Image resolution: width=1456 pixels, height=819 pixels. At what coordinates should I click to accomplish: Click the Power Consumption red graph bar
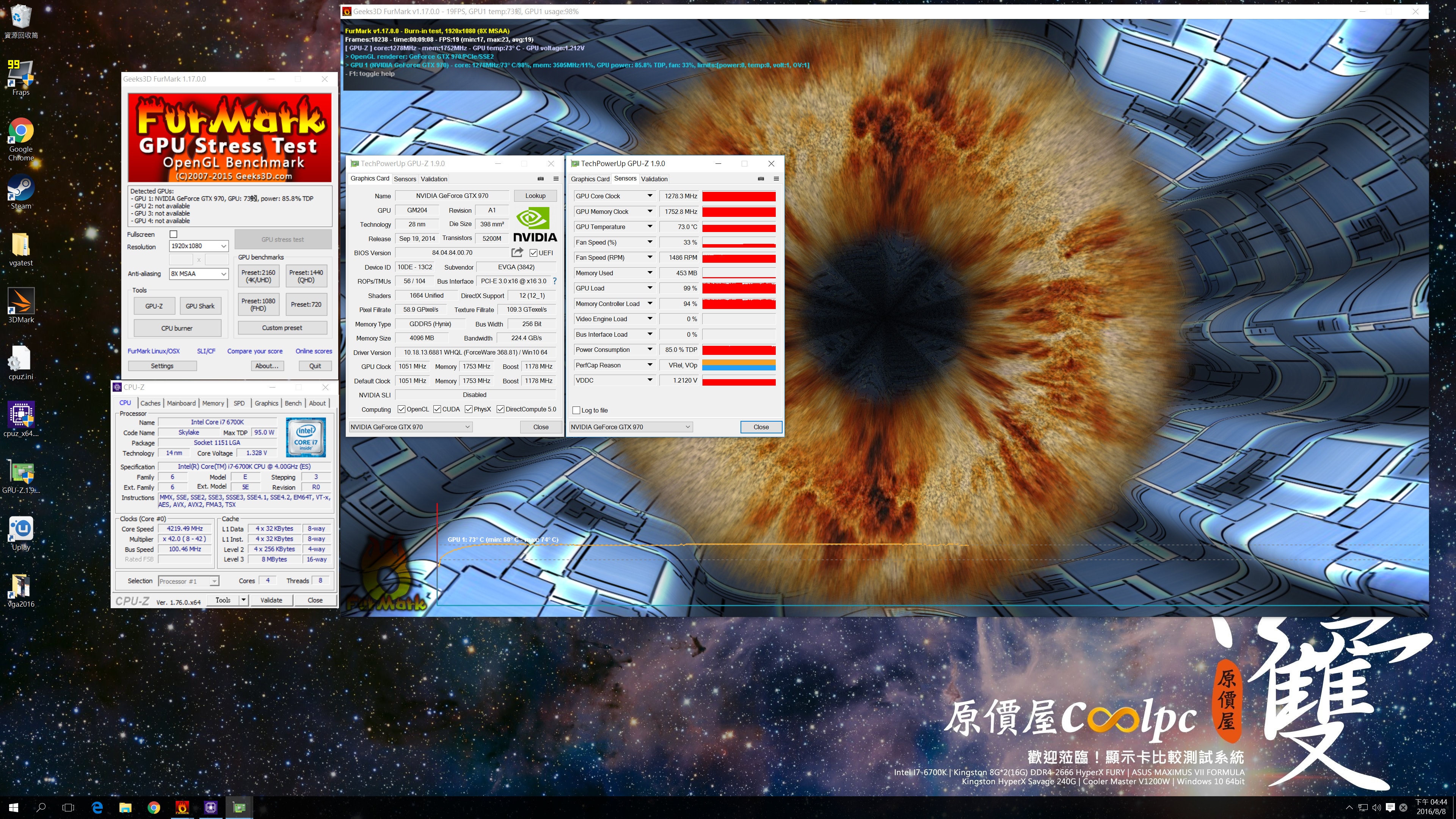[739, 350]
